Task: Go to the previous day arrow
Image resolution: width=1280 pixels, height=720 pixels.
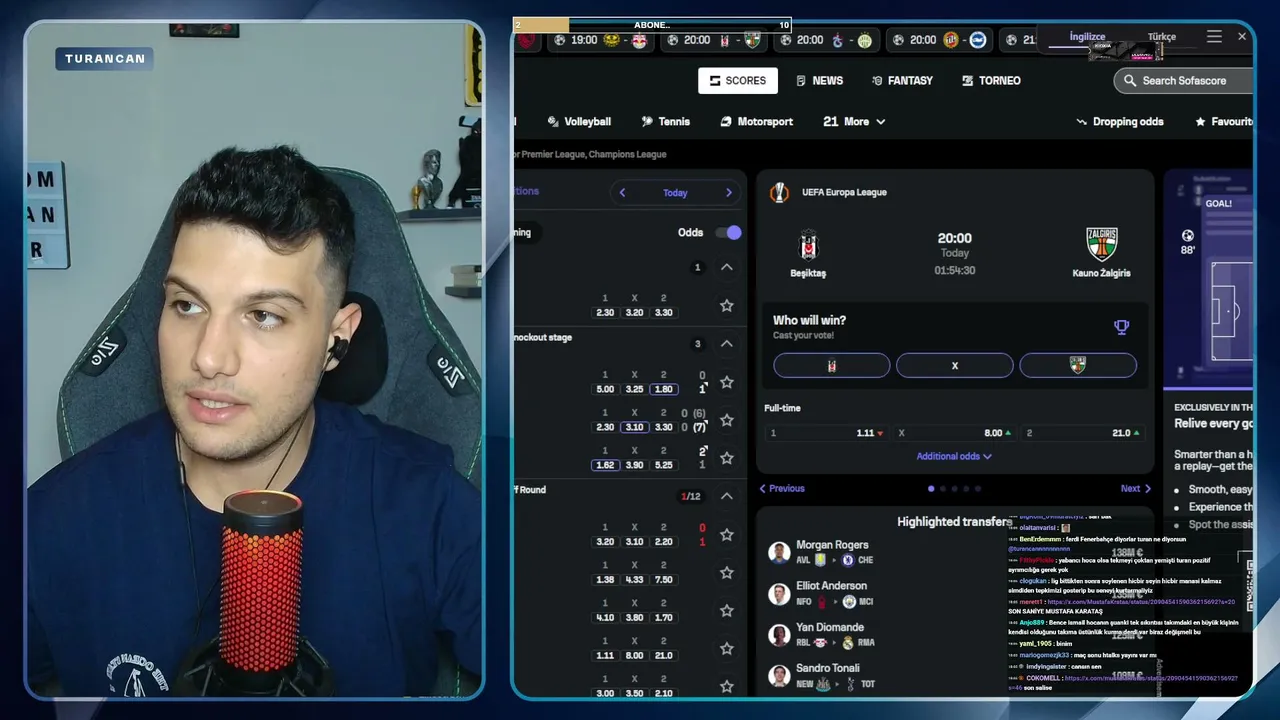Action: [622, 193]
